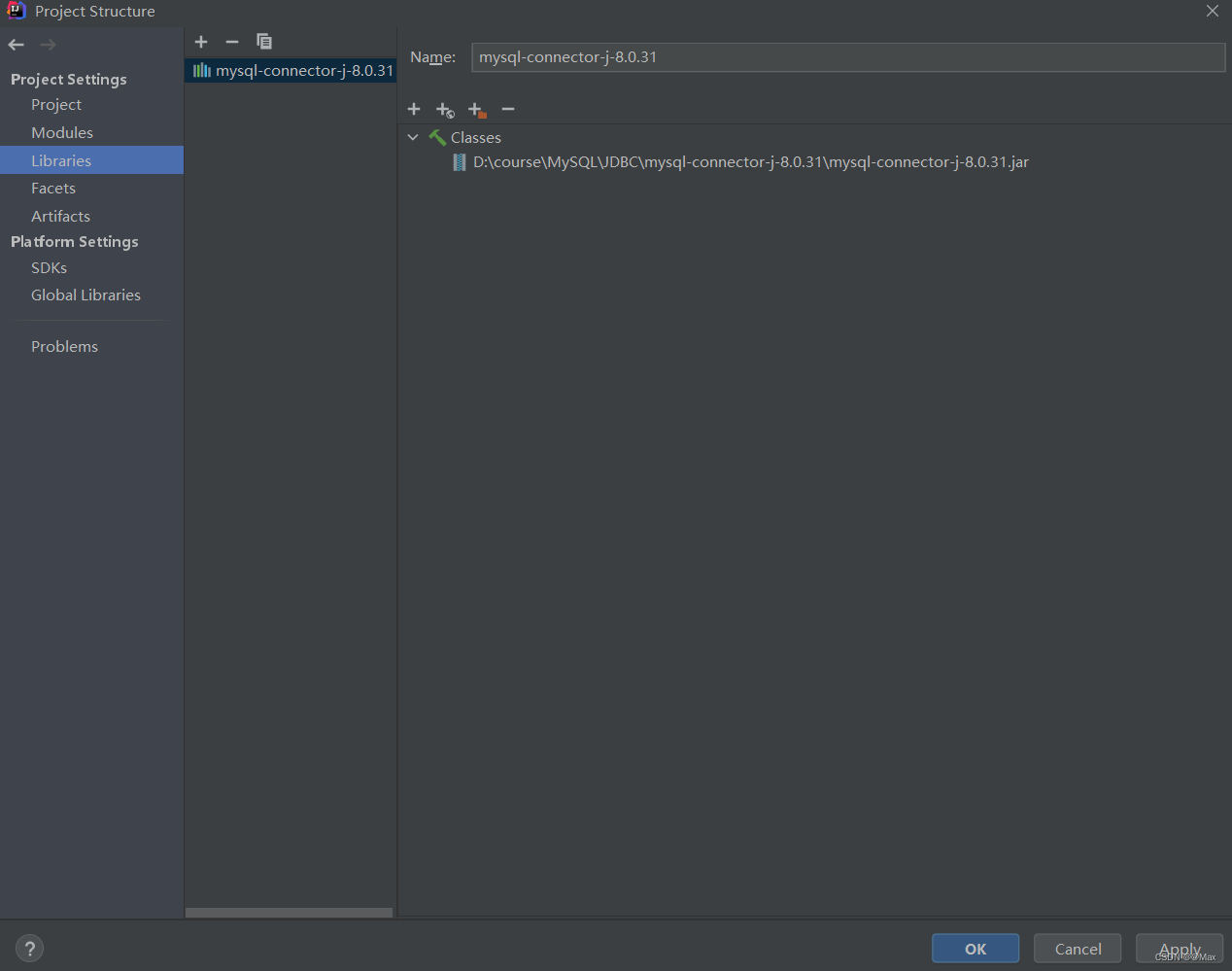Screen dimensions: 1232x971
Task: Open the Project settings page
Action: (56, 105)
